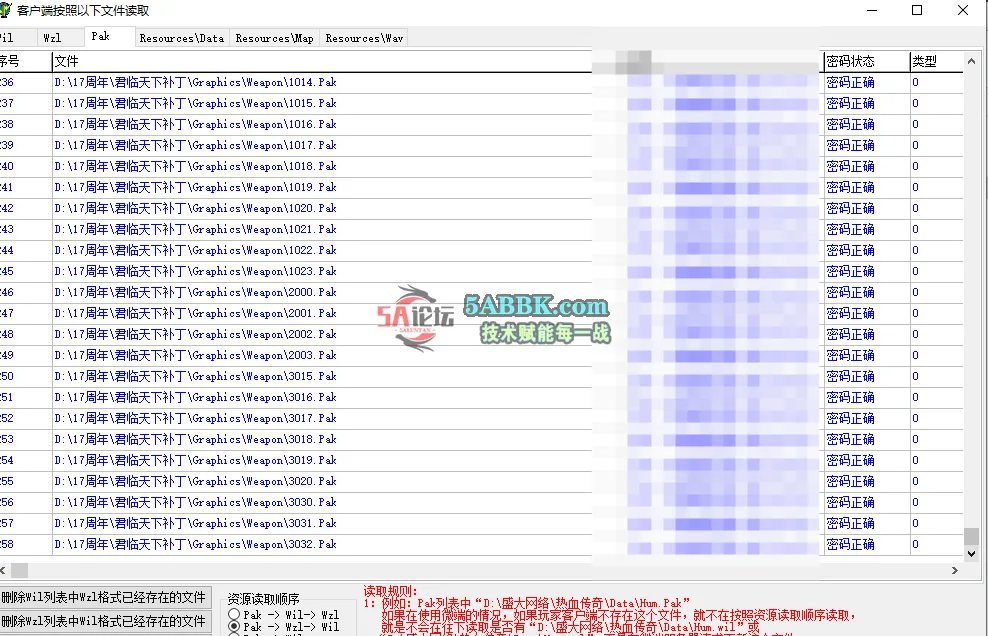Image resolution: width=988 pixels, height=636 pixels.
Task: Click 密码正确 status in the 1018.Pak row
Action: coord(851,166)
